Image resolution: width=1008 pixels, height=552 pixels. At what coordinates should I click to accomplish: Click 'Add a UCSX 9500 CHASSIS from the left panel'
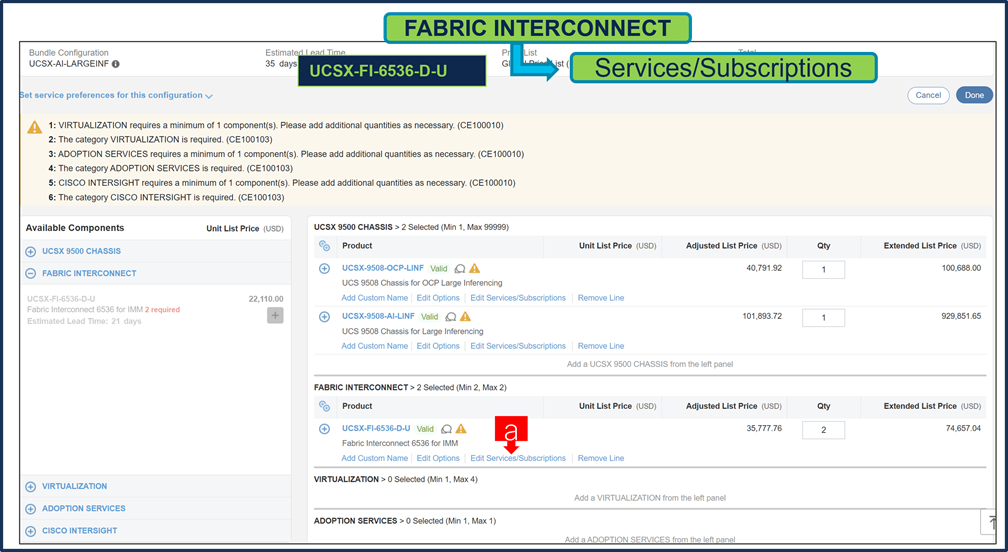point(650,364)
